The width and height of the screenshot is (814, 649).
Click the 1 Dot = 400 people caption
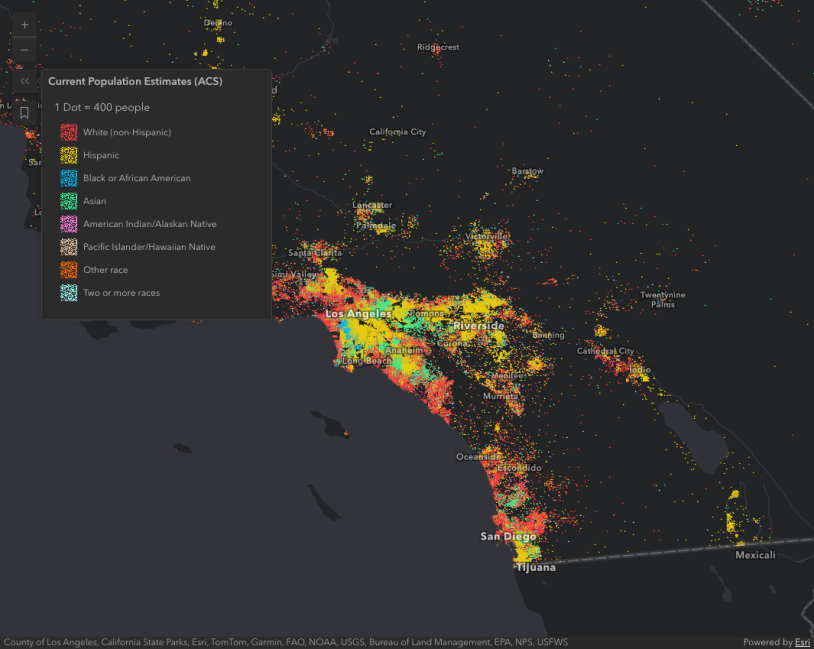tap(100, 107)
